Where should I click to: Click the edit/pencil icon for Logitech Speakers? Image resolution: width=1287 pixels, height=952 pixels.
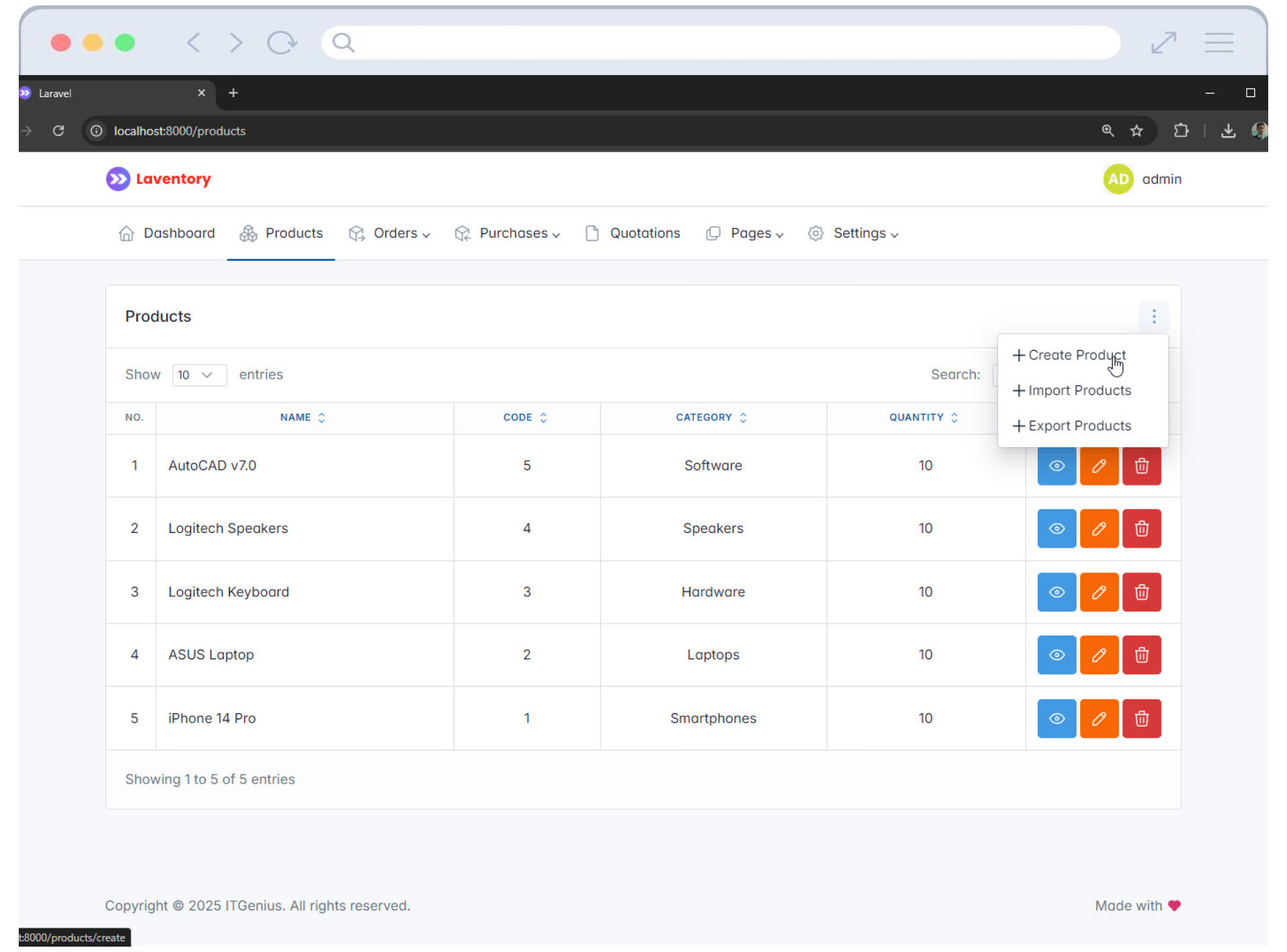pos(1099,528)
